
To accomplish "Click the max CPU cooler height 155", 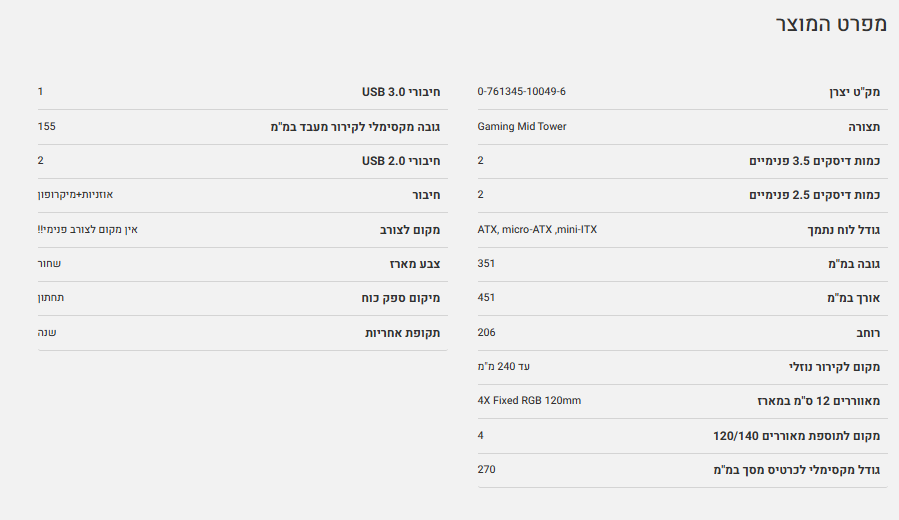I will [x=46, y=127].
